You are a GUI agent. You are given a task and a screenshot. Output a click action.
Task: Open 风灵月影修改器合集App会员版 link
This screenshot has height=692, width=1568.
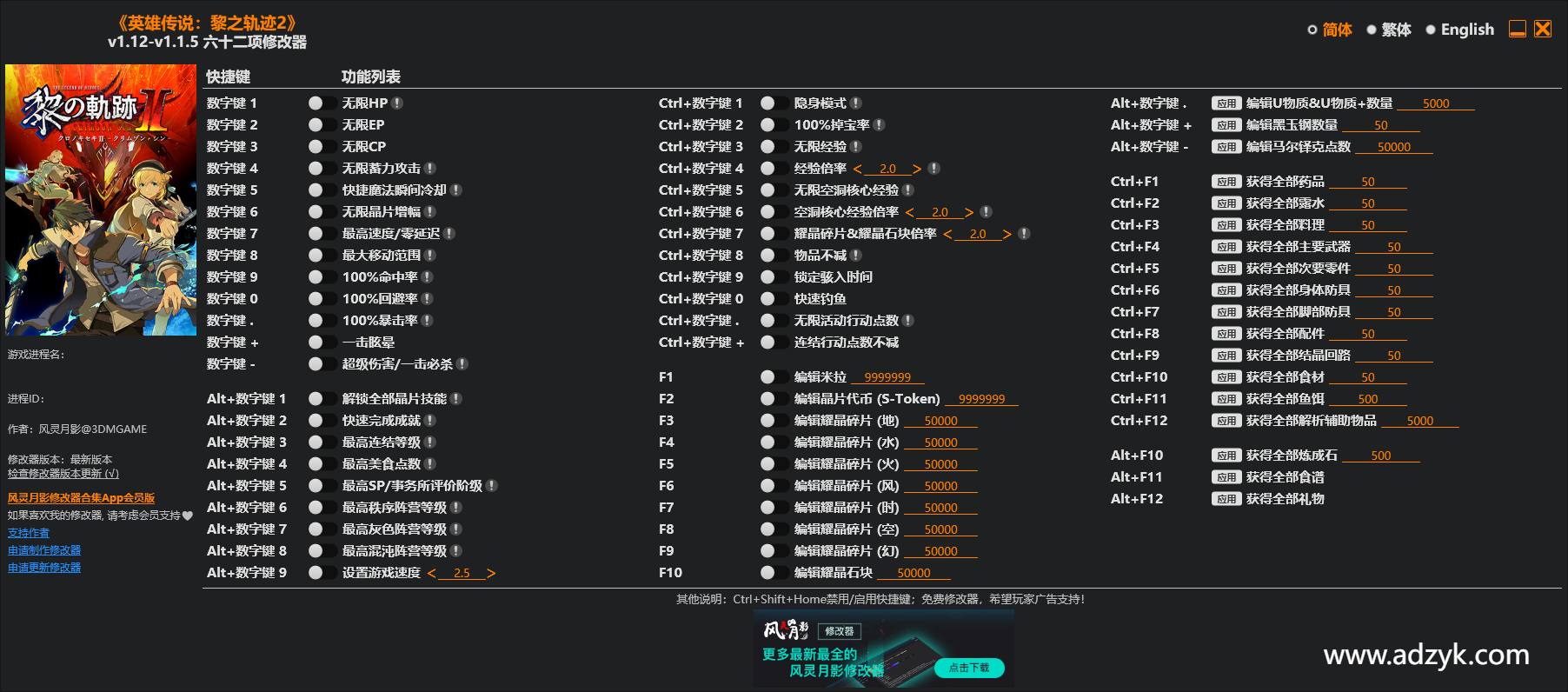click(82, 498)
